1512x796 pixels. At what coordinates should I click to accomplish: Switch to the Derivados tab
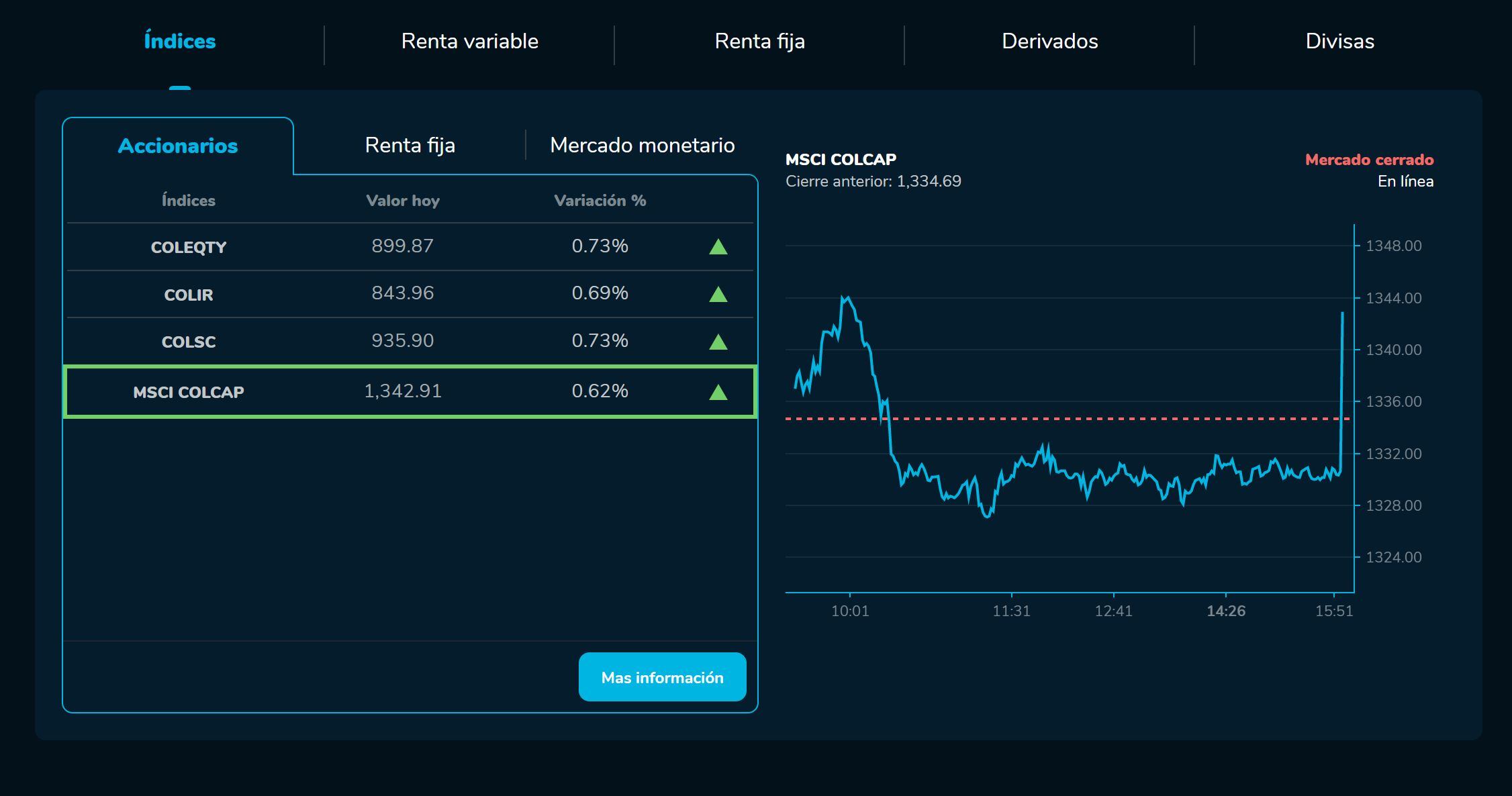1049,41
